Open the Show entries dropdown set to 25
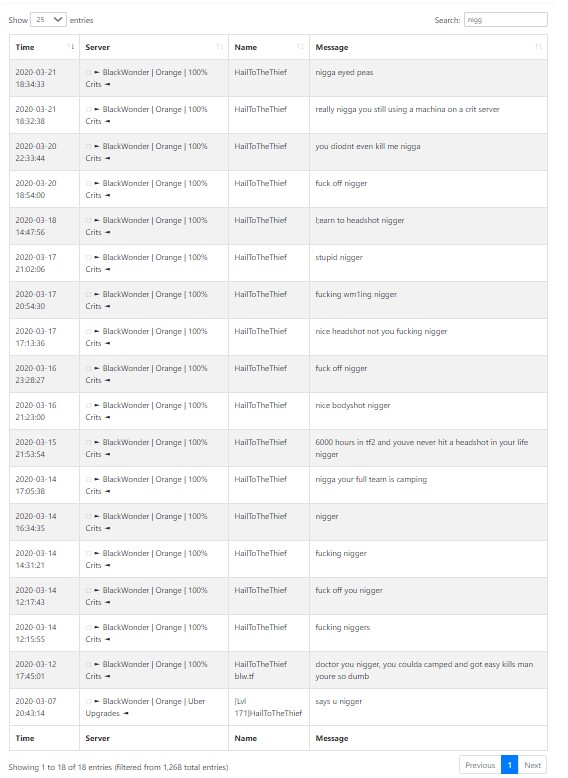The image size is (568, 778). coord(48,20)
